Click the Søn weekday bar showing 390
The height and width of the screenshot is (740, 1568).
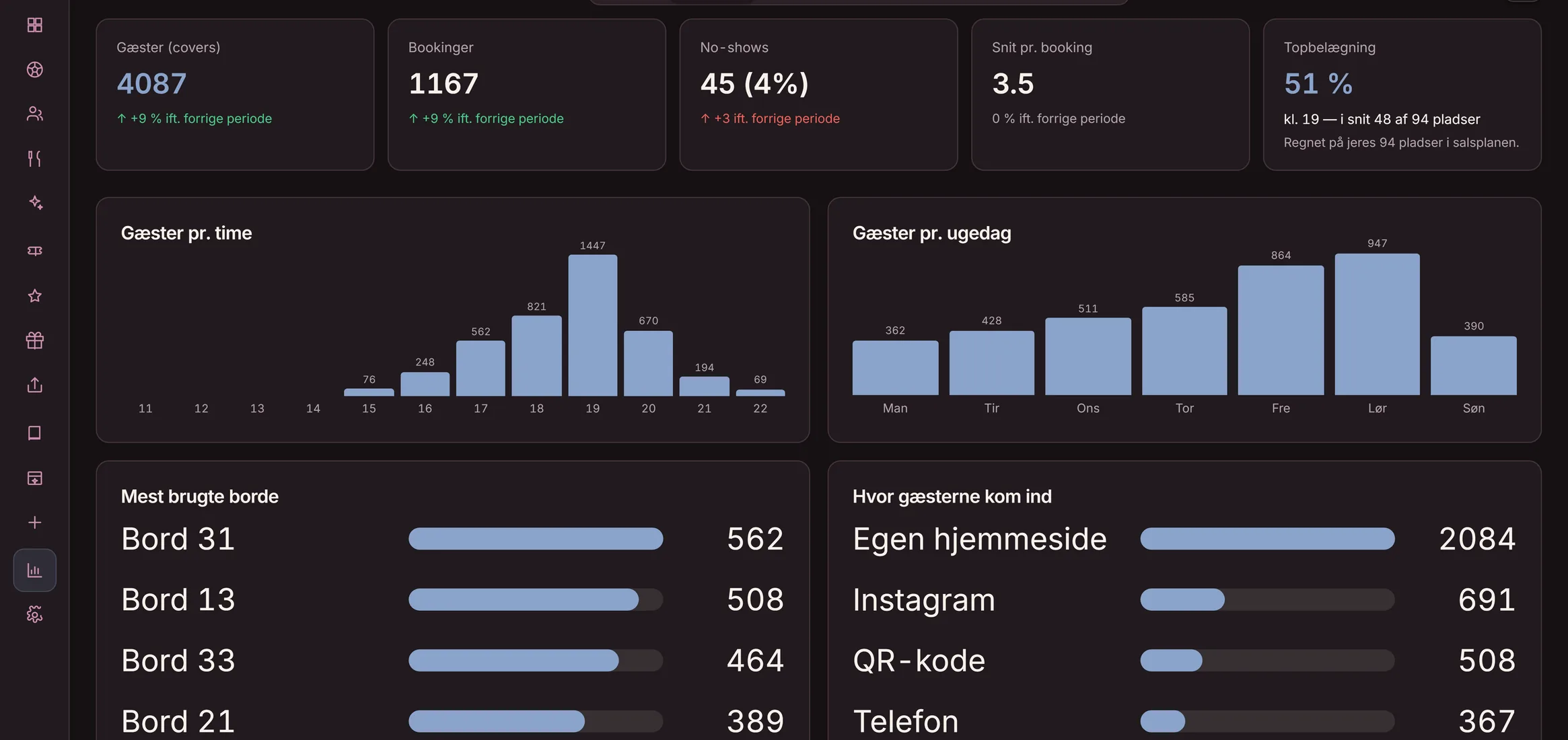(x=1473, y=365)
